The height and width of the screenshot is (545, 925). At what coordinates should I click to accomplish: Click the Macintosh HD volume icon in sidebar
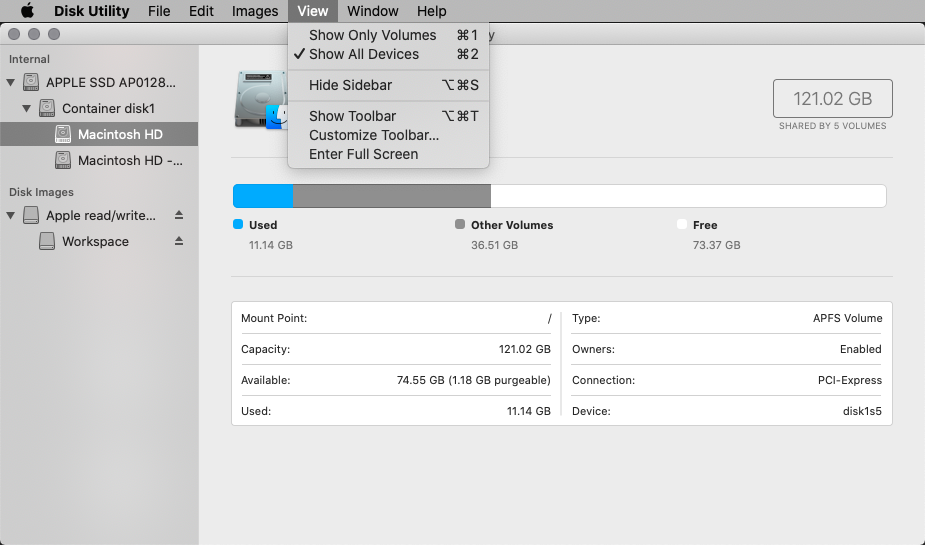click(63, 134)
